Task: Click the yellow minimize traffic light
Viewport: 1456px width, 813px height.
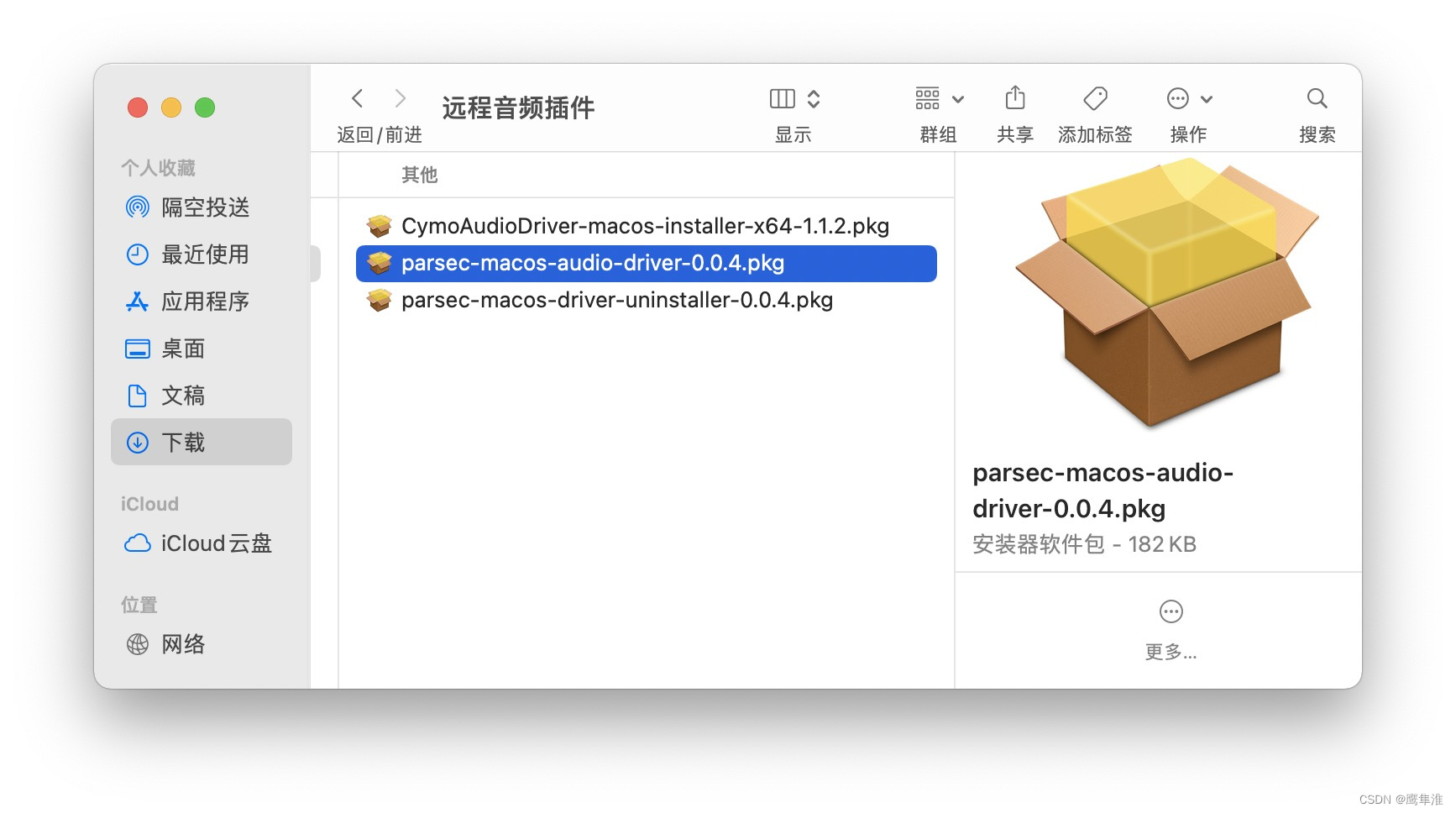Action: (x=171, y=108)
